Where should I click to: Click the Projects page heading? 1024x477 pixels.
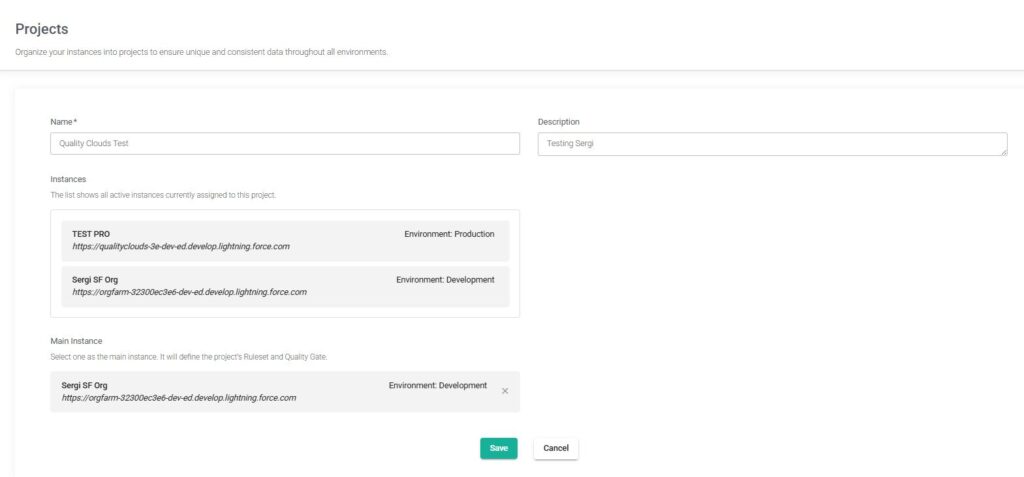point(42,30)
